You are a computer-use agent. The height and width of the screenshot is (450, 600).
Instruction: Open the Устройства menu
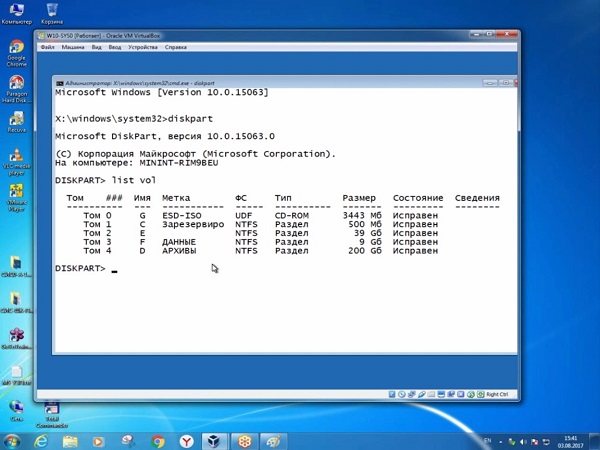coord(143,47)
